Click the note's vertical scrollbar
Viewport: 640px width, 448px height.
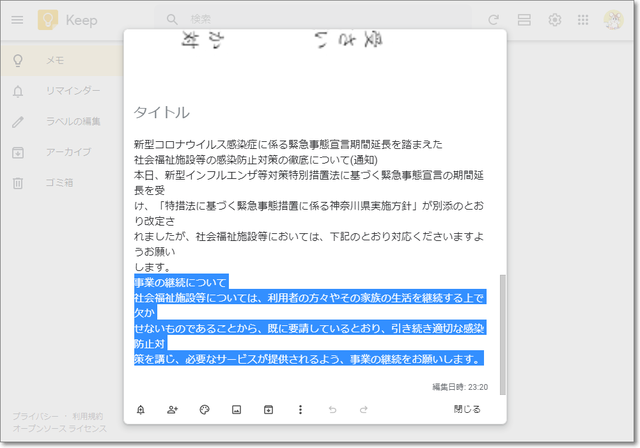click(x=502, y=330)
